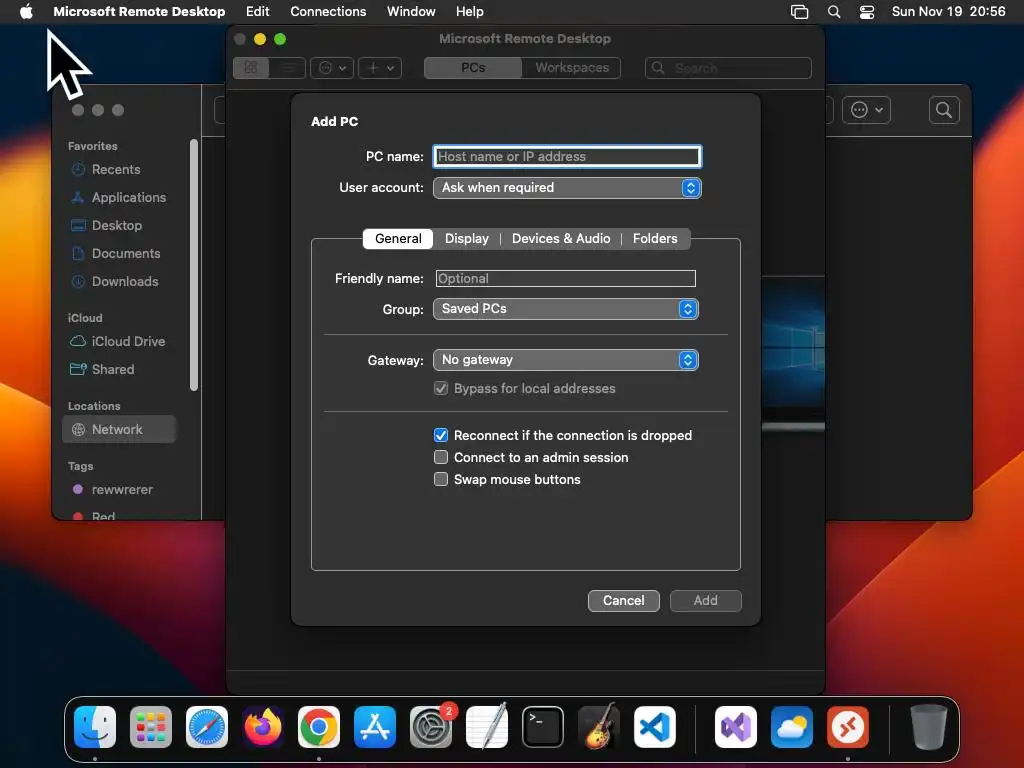Open purple Visual Studio dock icon
The image size is (1024, 768).
click(736, 727)
